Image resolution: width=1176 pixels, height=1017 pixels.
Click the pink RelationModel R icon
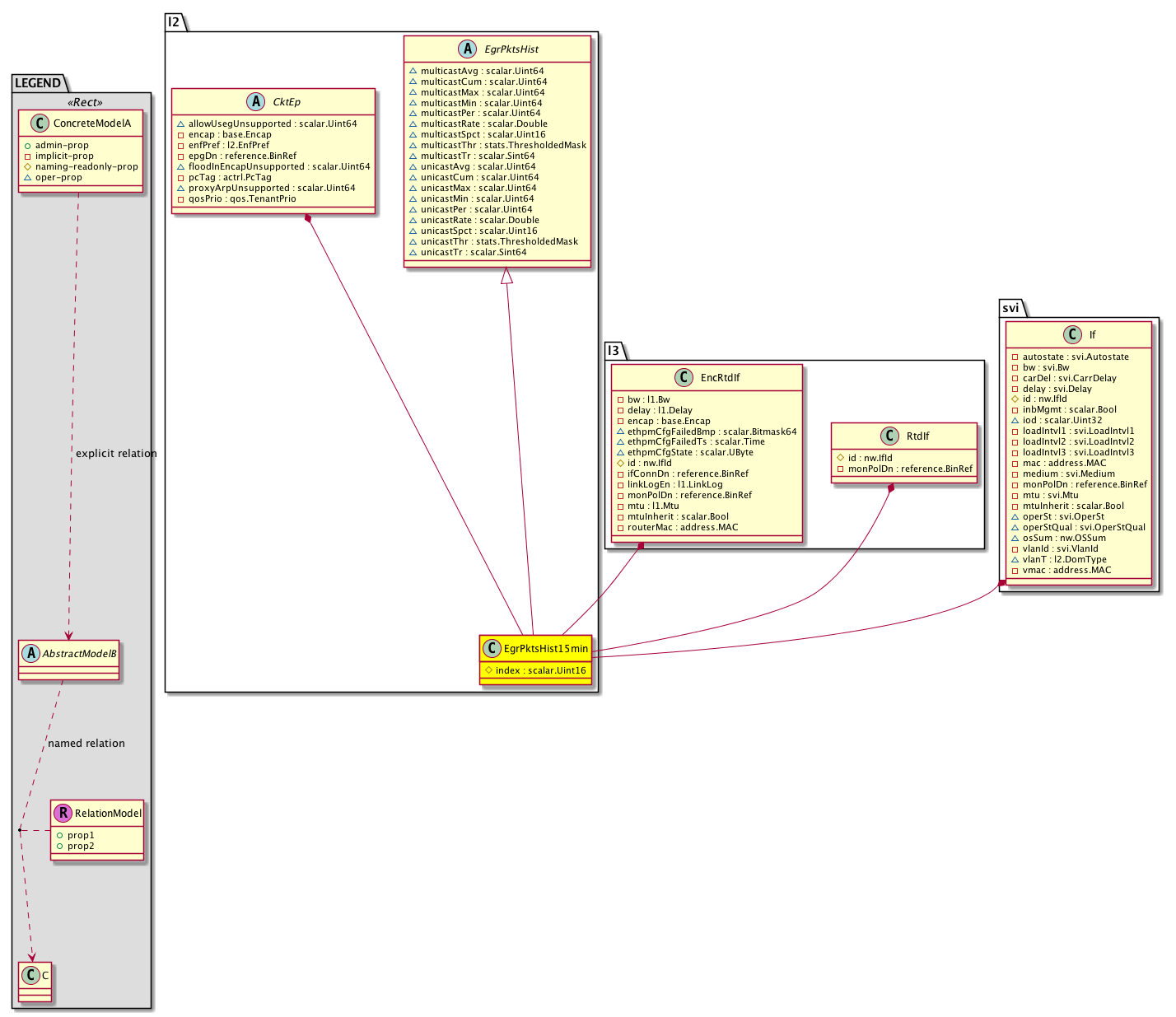[63, 813]
